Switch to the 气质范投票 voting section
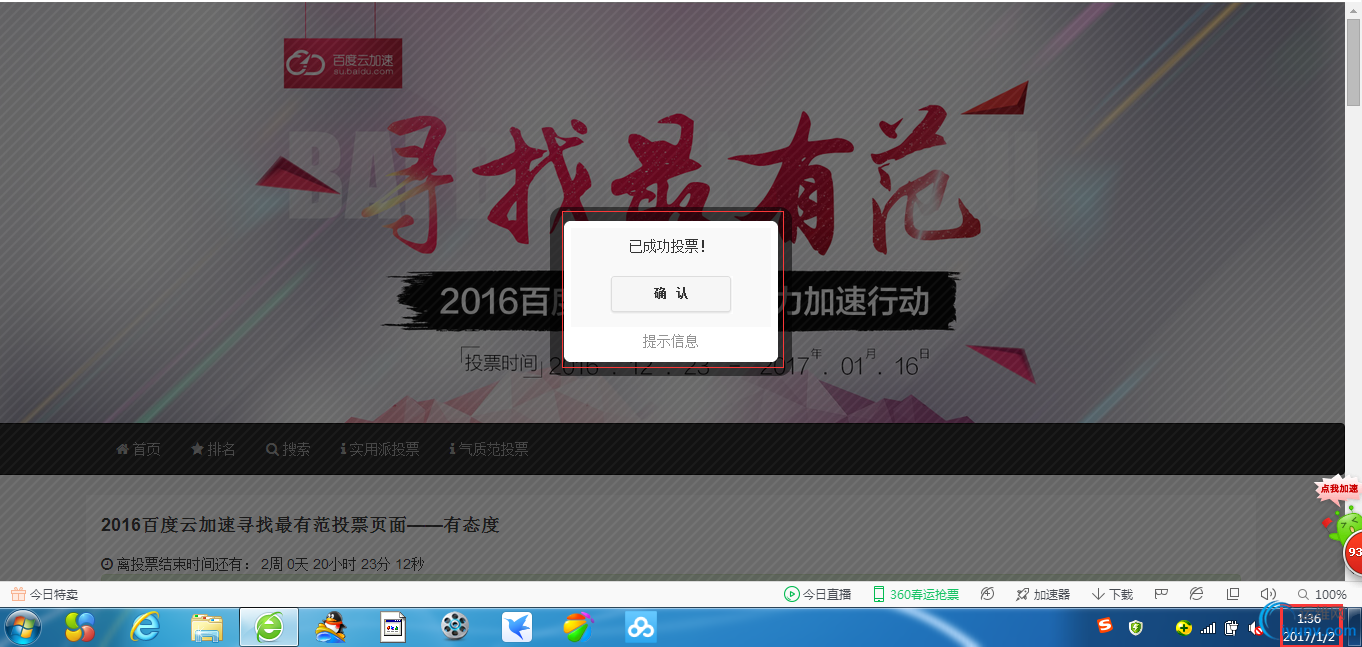This screenshot has height=647, width=1362. (491, 448)
